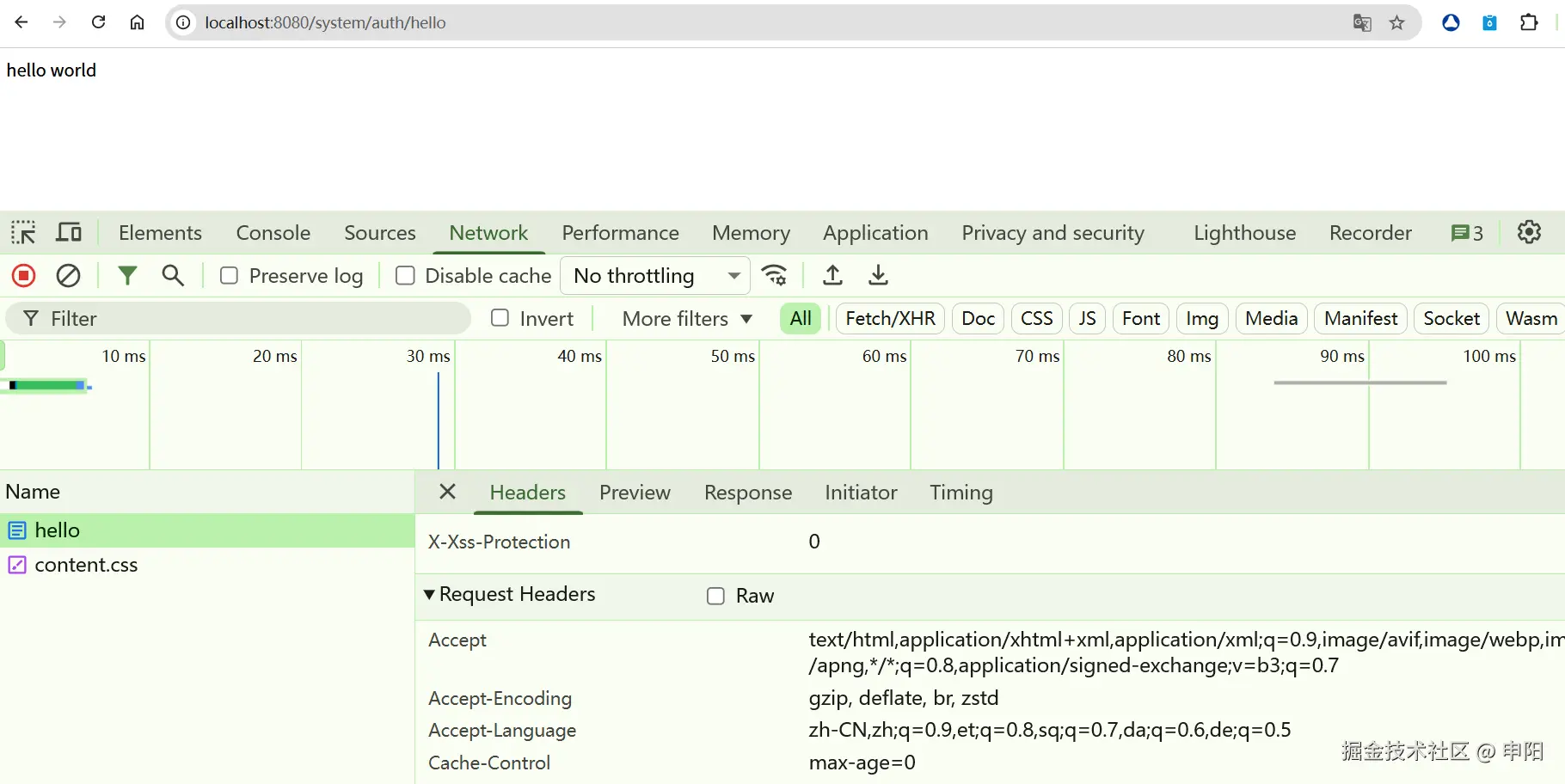Filter requests by Wasm type

pos(1531,319)
